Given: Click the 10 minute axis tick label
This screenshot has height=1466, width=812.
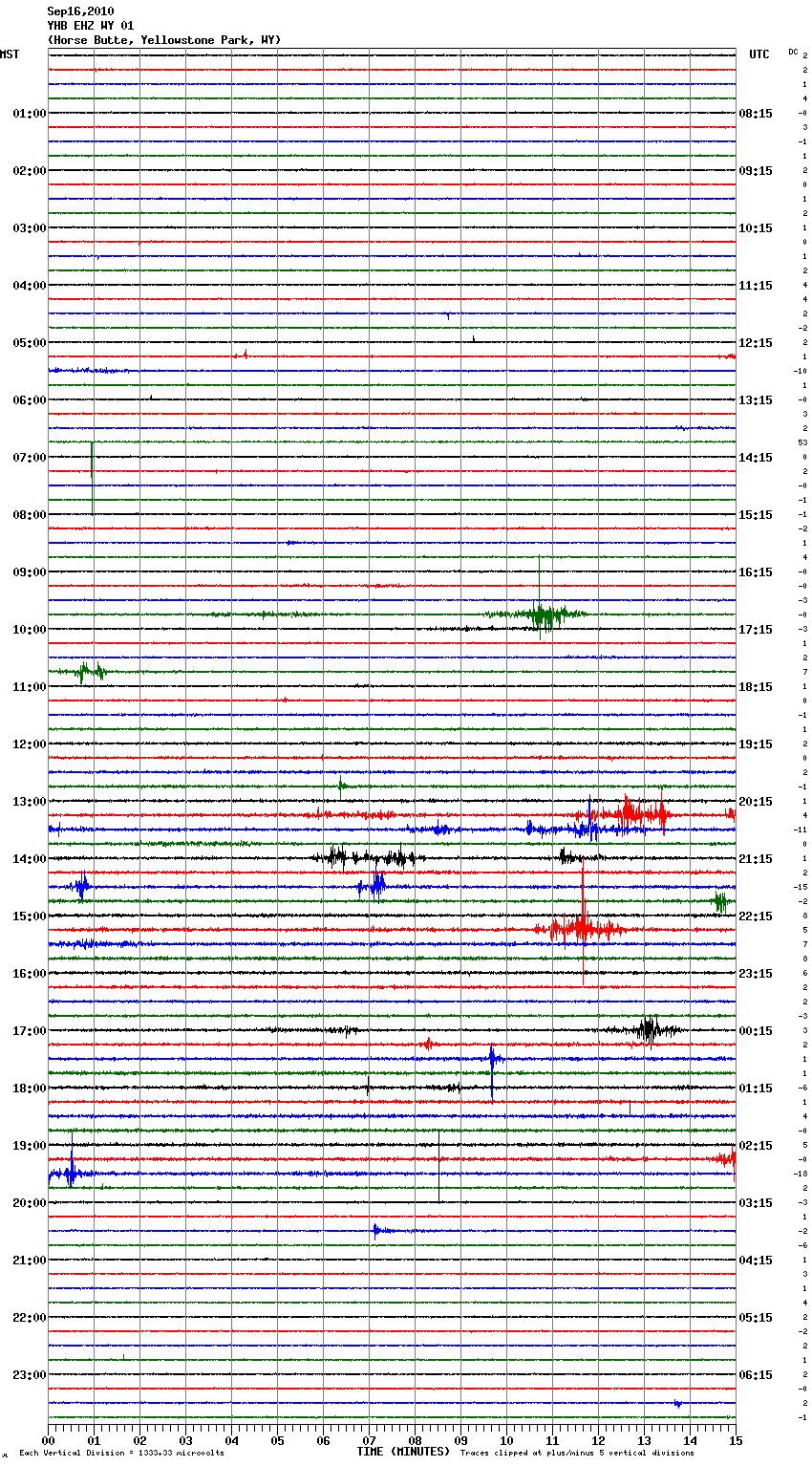Looking at the screenshot, I should [x=507, y=1440].
